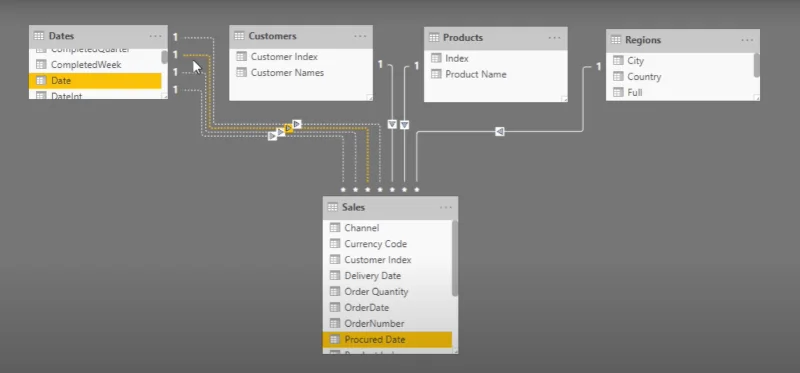
Task: Select highlighted Procured Date field in Sales
Action: click(388, 339)
